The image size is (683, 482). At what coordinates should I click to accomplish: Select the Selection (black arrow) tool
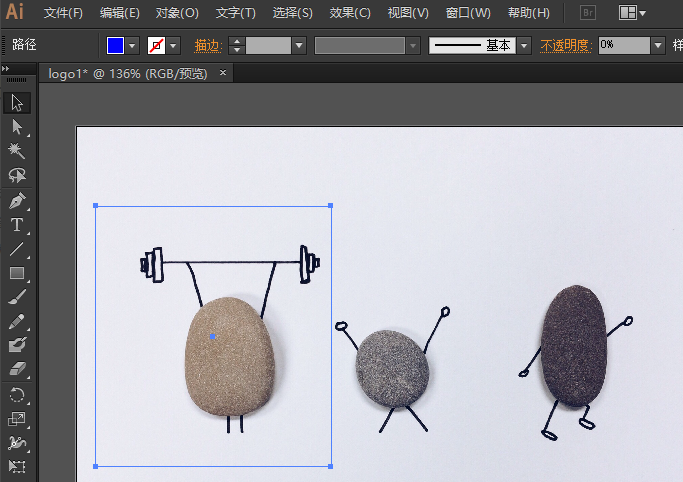17,103
